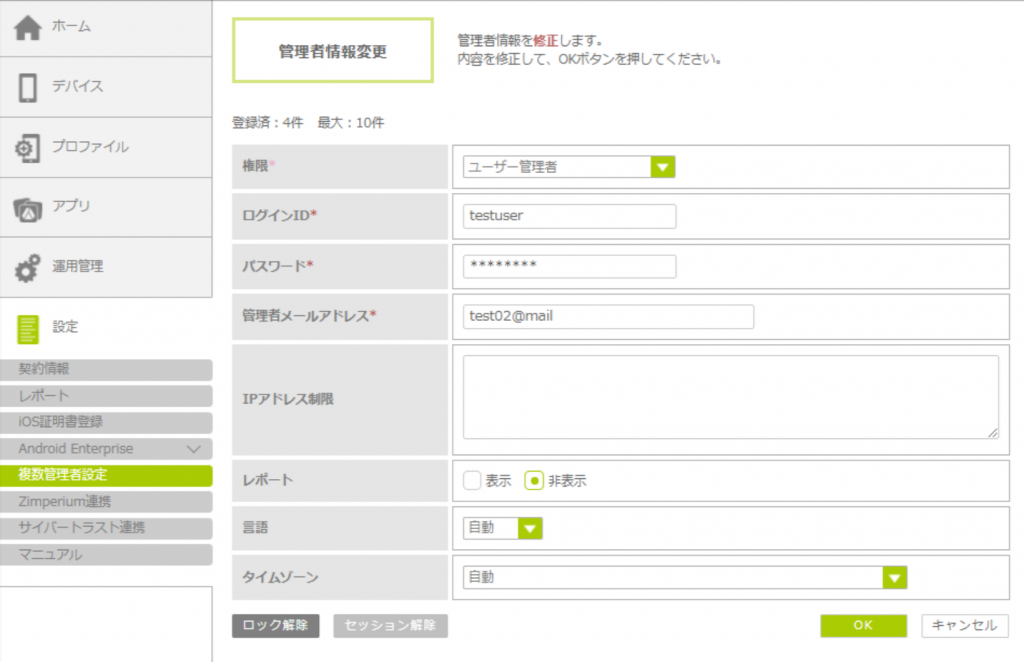
Task: Click the Operations Management gears icon
Action: click(x=27, y=268)
